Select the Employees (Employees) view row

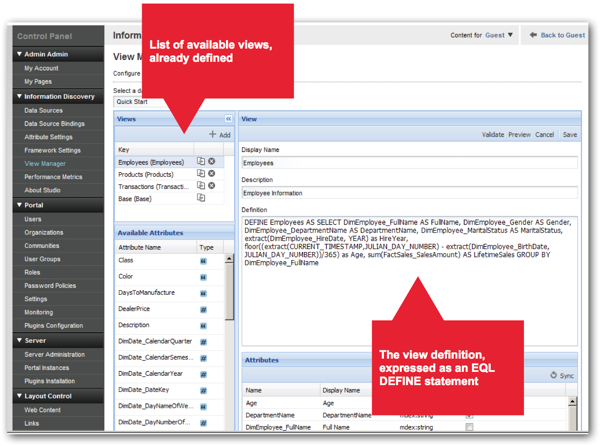[x=170, y=162]
